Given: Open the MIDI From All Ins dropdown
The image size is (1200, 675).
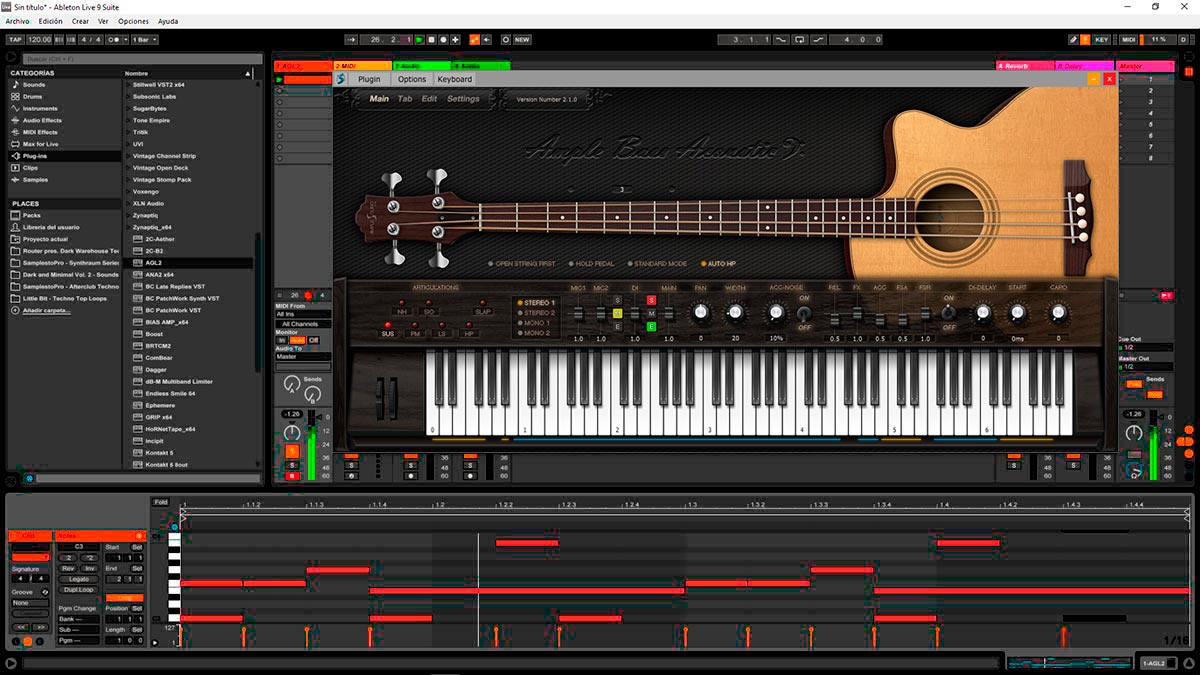Looking at the screenshot, I should pos(302,314).
